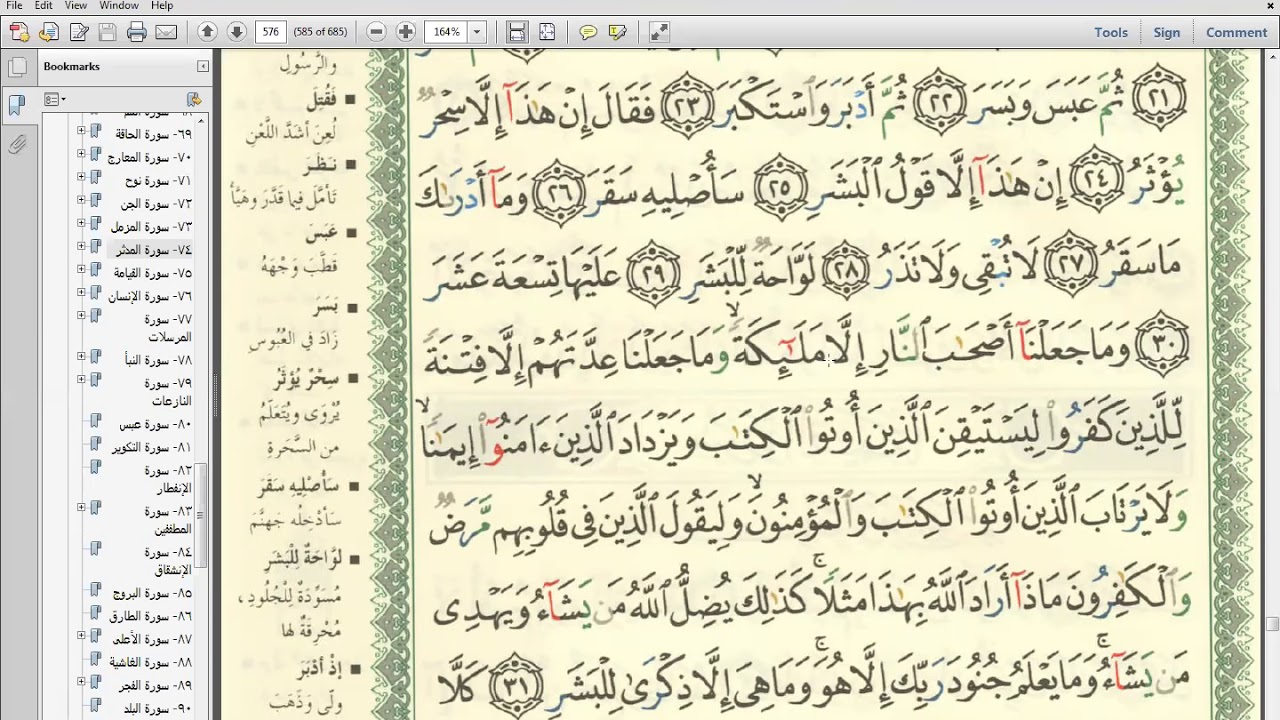The width and height of the screenshot is (1280, 720).
Task: Click the page number field showing 576
Action: 269,32
